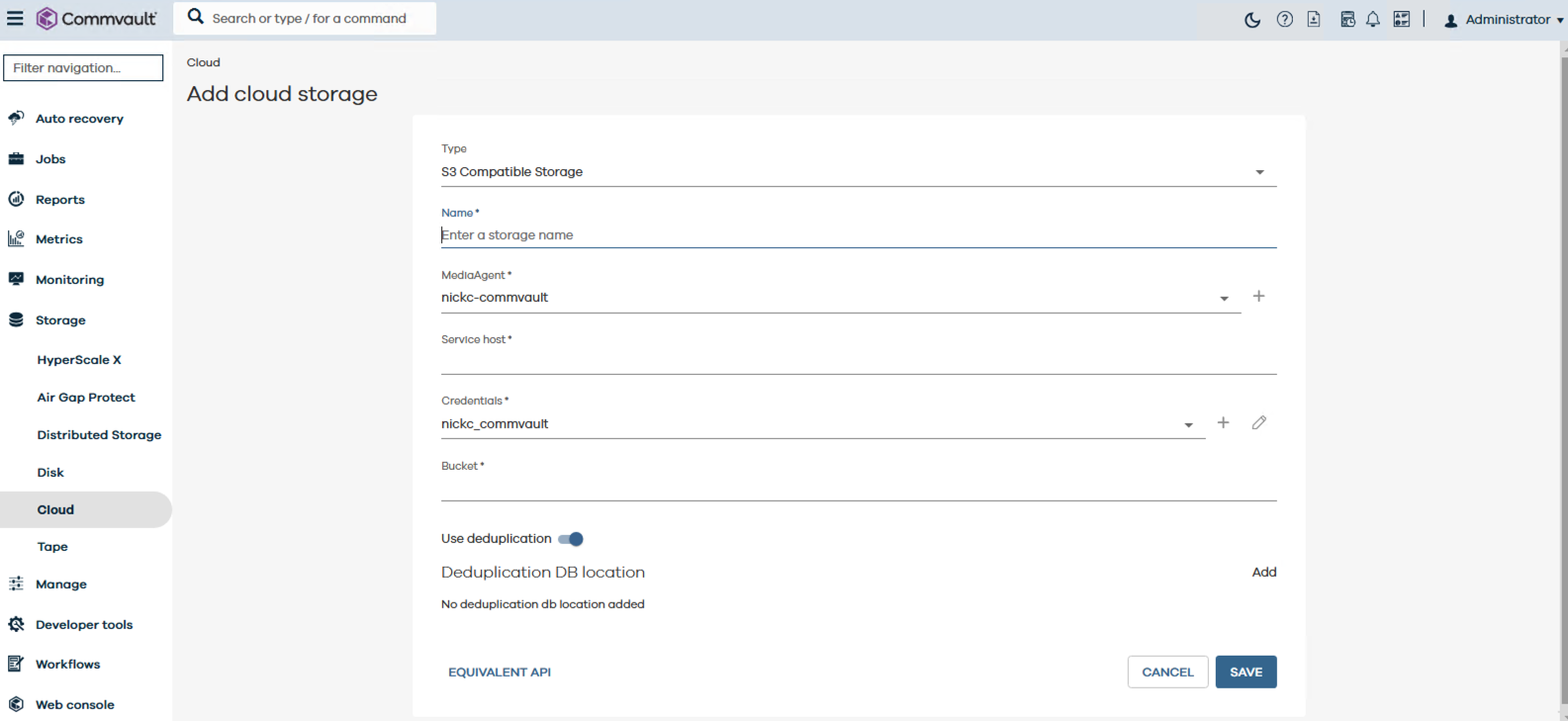1568x721 pixels.
Task: Click the Cloud breadcrumb link
Action: coord(204,62)
